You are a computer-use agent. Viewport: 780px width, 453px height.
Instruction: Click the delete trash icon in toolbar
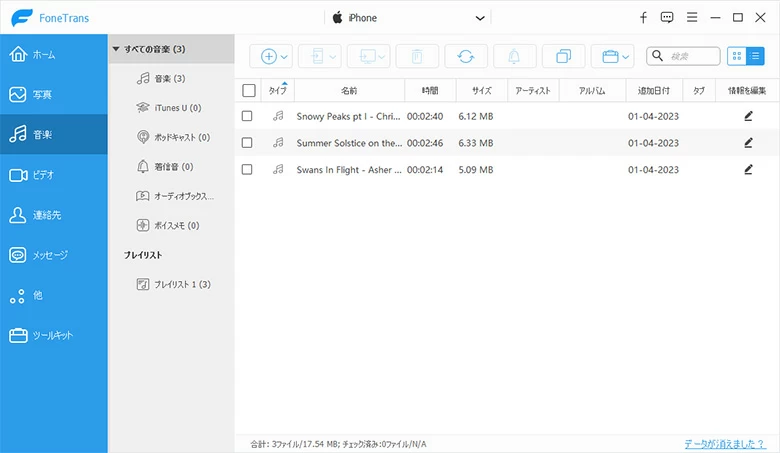coord(417,56)
